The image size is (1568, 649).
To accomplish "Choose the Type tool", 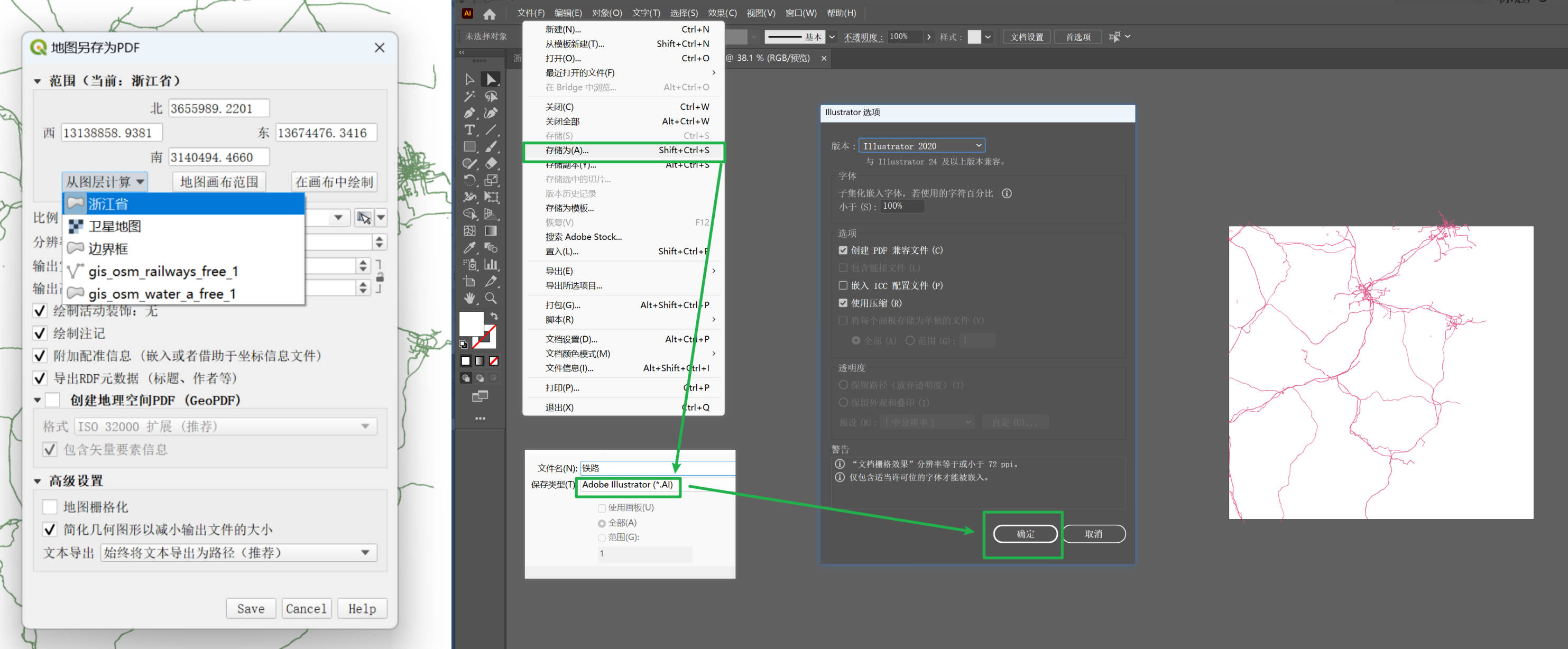I will pyautogui.click(x=469, y=129).
